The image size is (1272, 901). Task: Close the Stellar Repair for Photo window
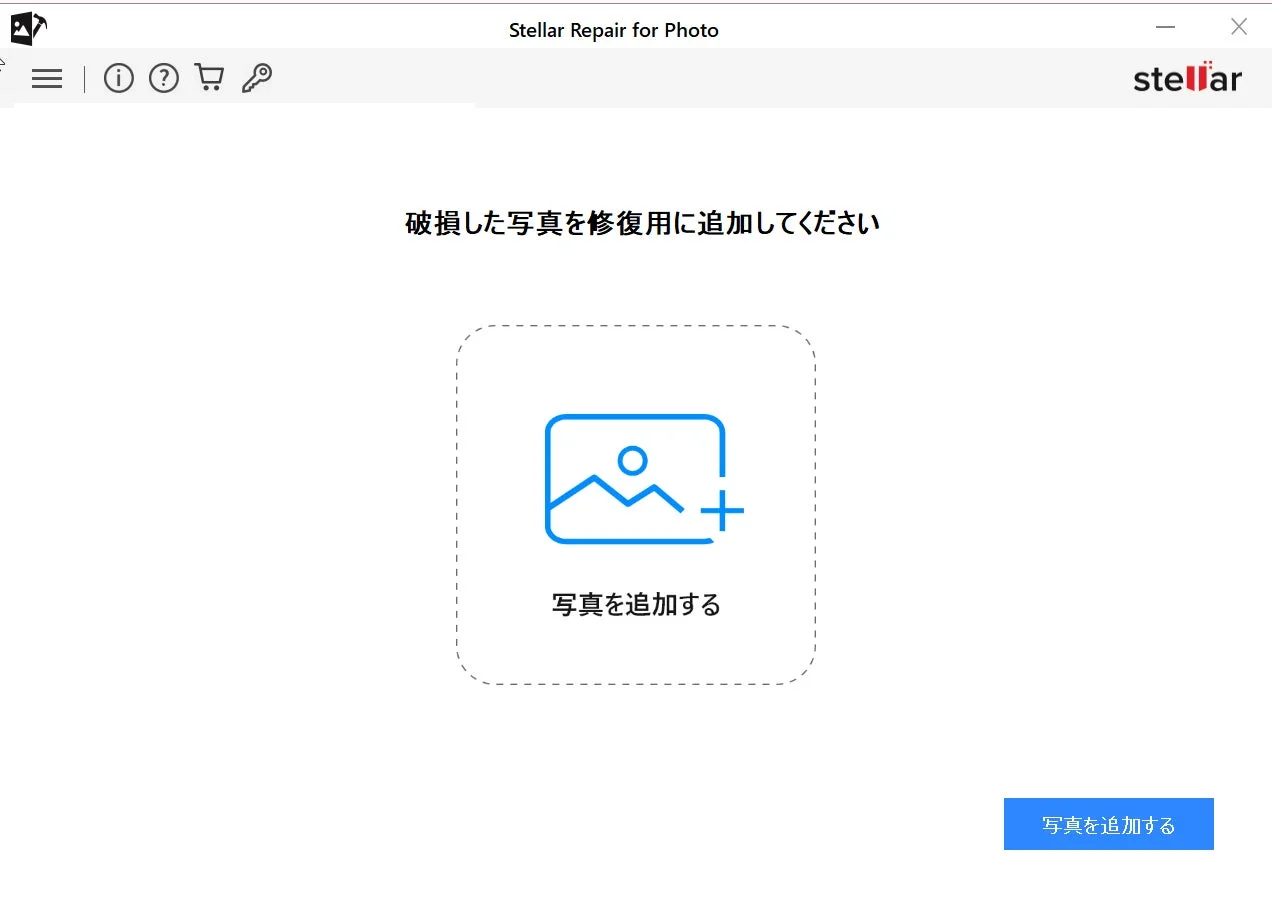[1239, 27]
